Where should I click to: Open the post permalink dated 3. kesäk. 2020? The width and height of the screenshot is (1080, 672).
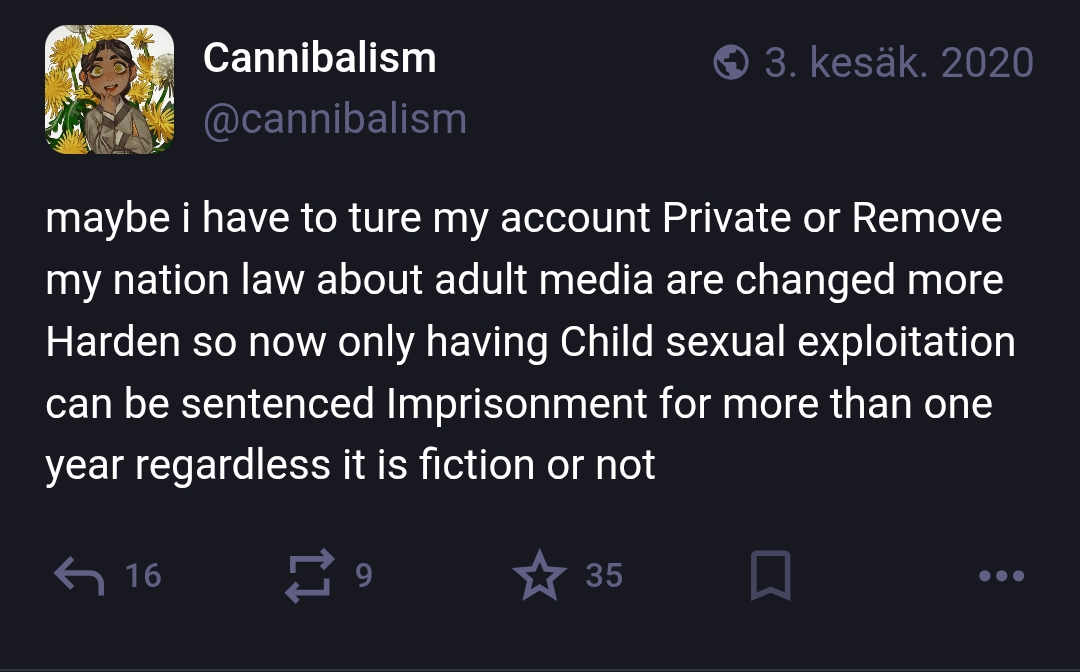coord(899,63)
